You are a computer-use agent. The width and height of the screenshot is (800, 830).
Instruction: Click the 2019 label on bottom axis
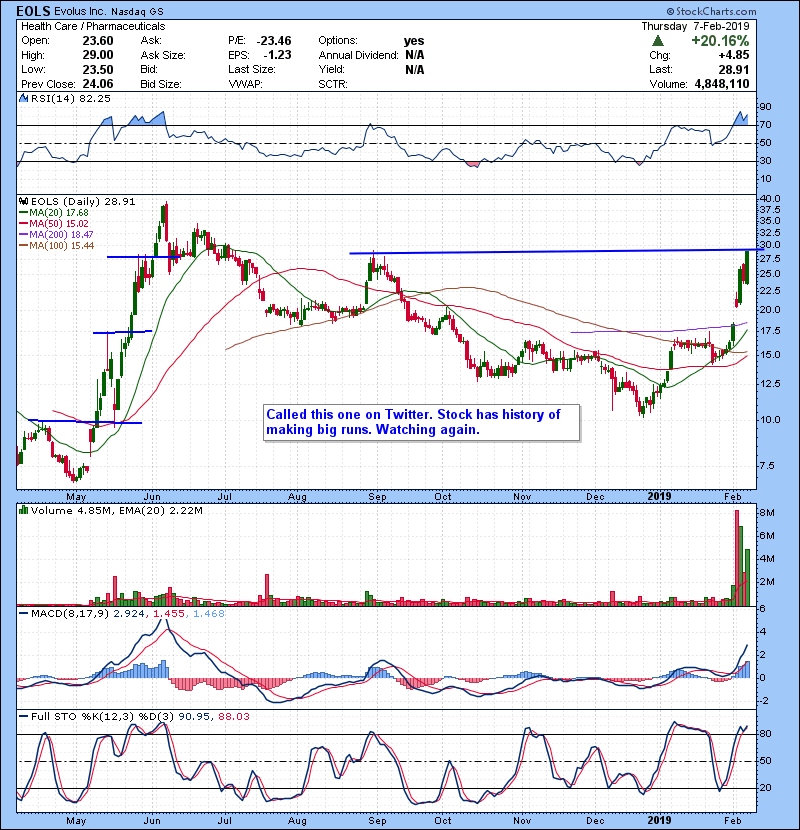[x=659, y=820]
